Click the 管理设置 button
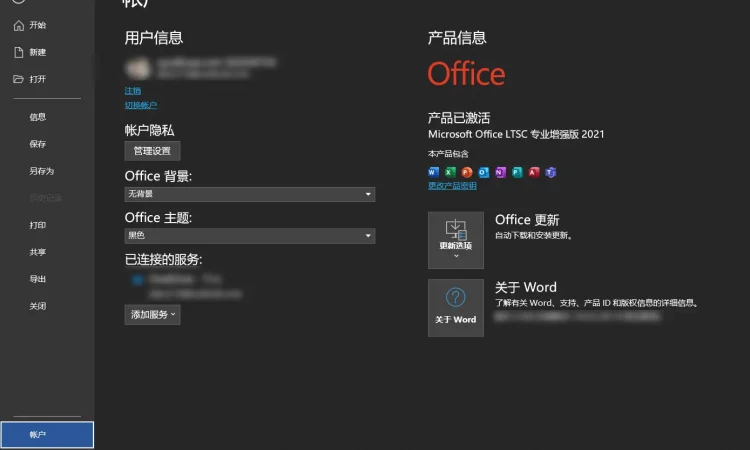The height and width of the screenshot is (450, 750). [152, 151]
